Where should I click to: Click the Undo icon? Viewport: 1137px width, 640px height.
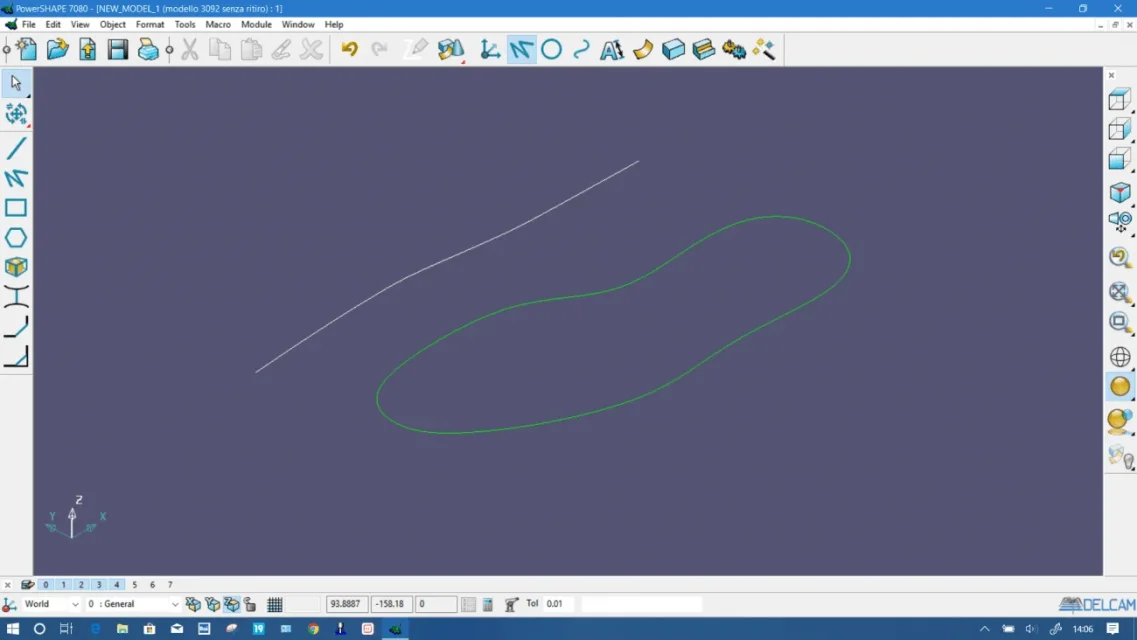(349, 48)
